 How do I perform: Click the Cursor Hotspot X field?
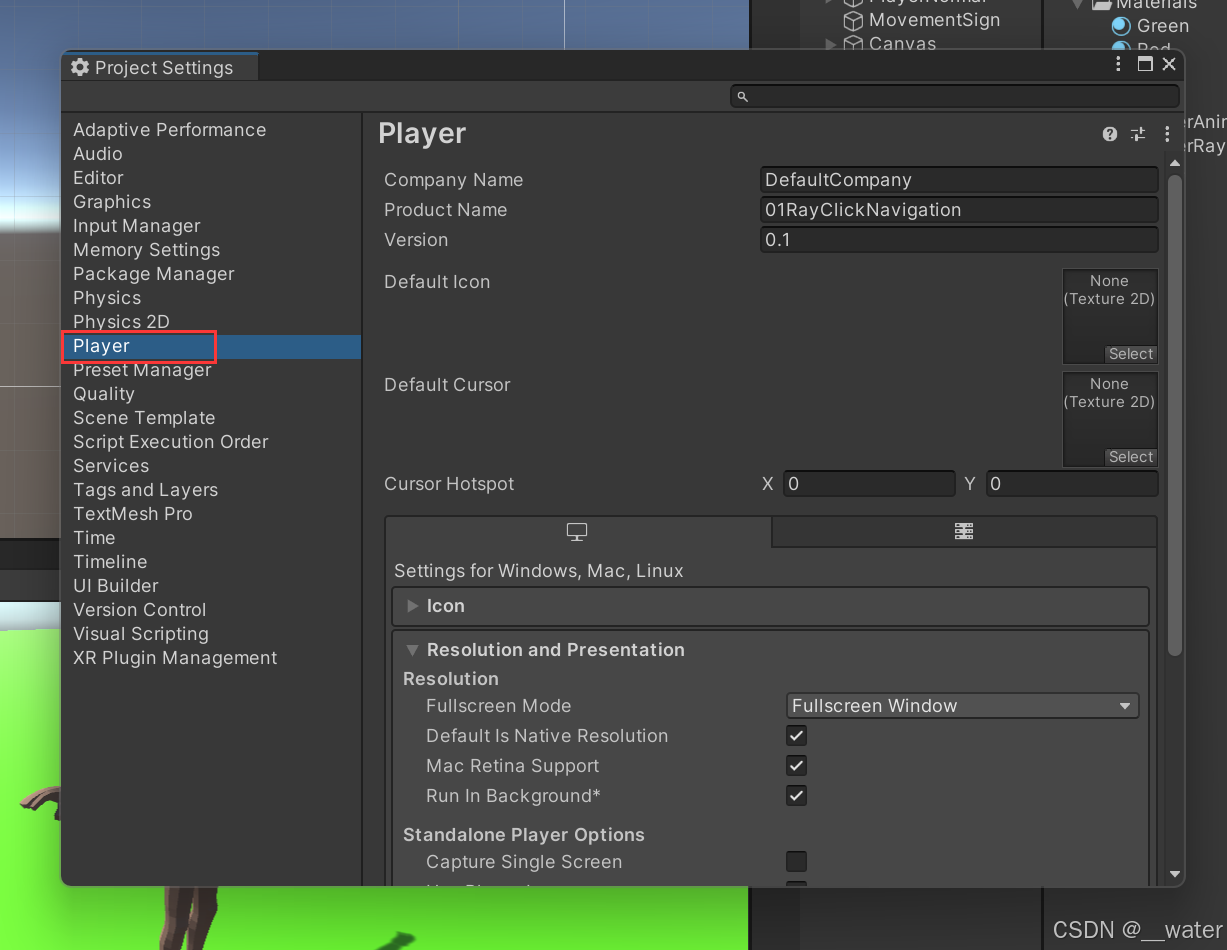point(869,484)
